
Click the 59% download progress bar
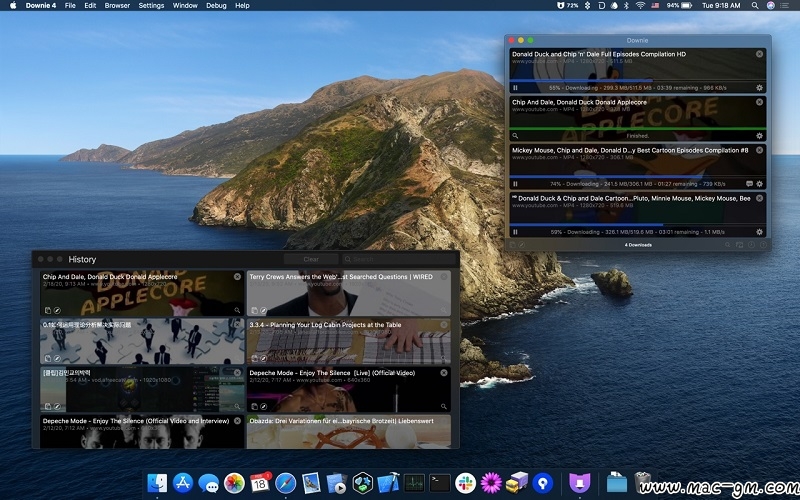pos(638,224)
